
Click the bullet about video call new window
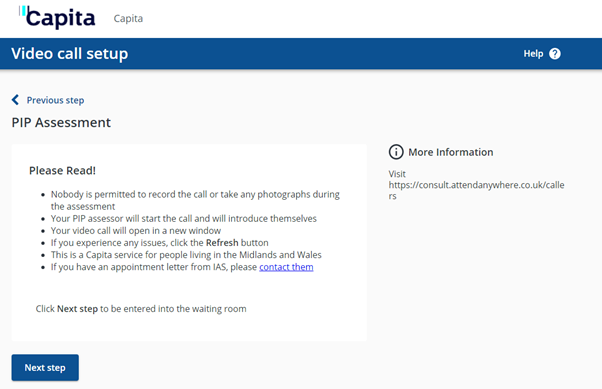[136, 231]
